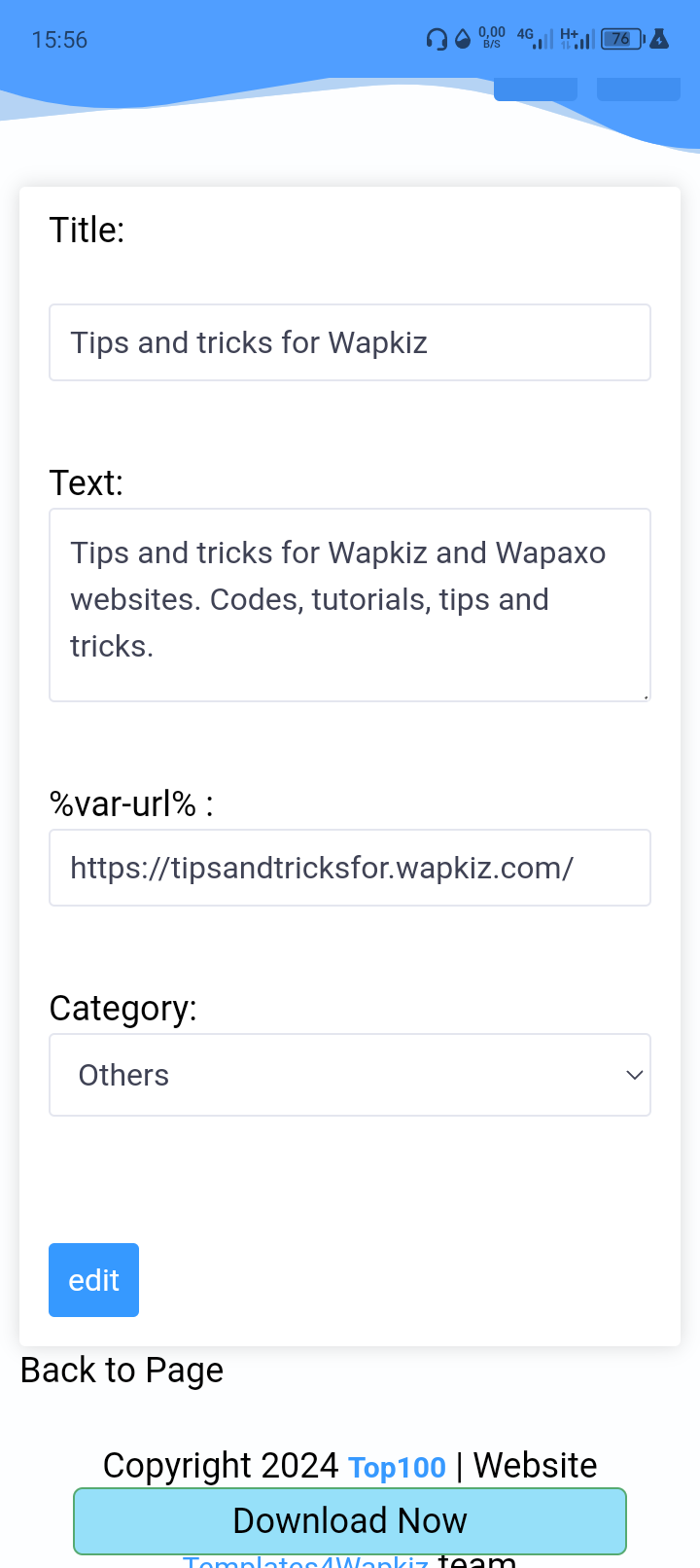Focus the Title input field
This screenshot has width=700, height=1568.
(x=350, y=342)
